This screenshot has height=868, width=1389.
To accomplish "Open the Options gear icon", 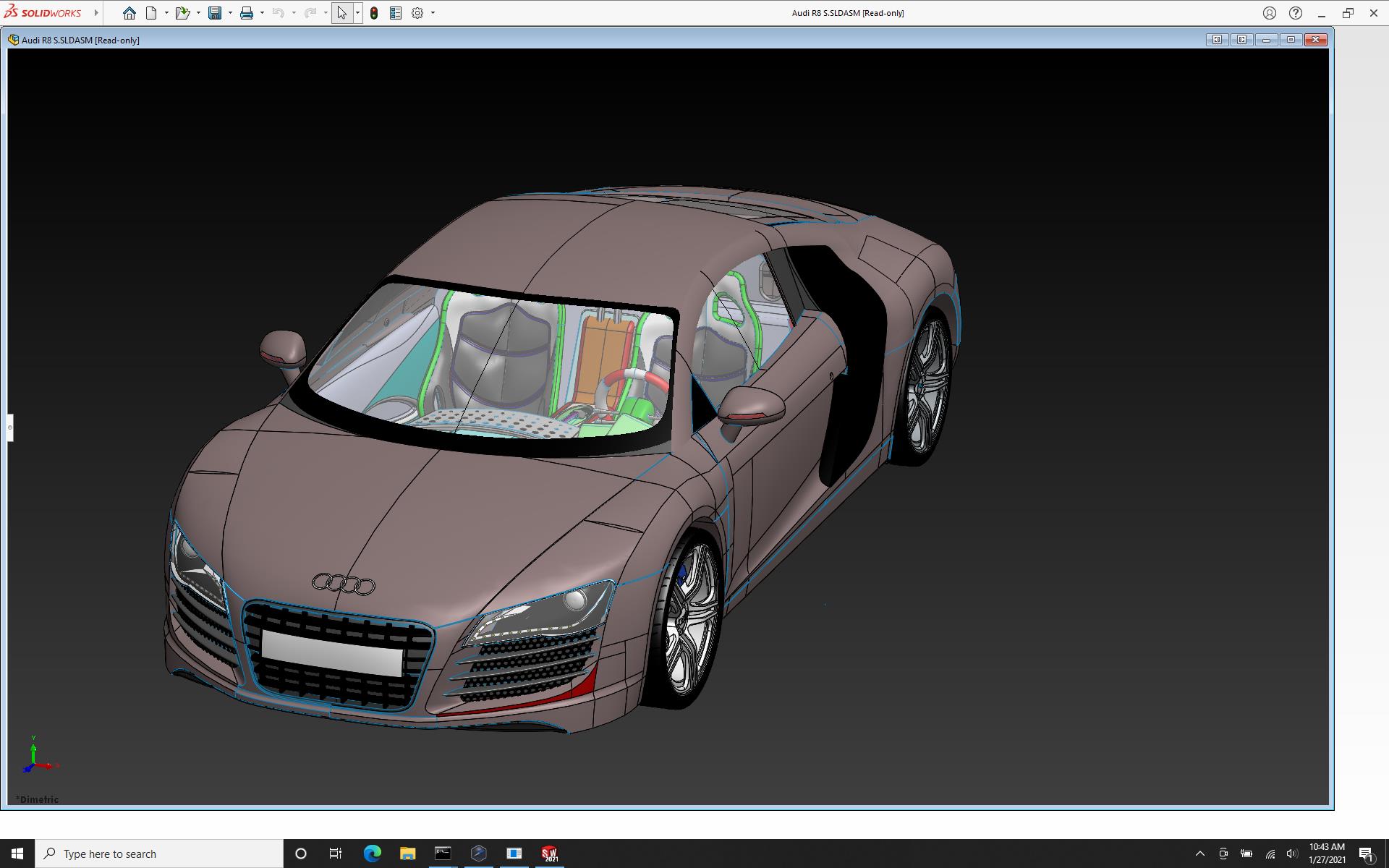I will click(x=417, y=13).
